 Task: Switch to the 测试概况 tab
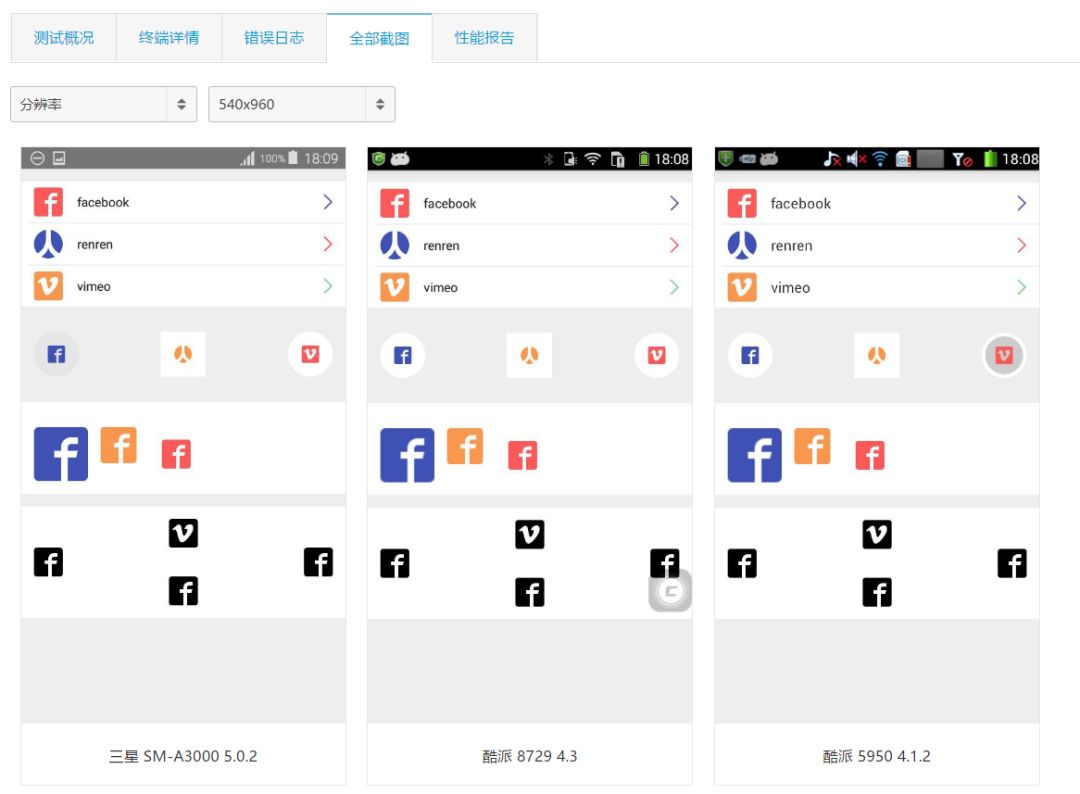[63, 38]
